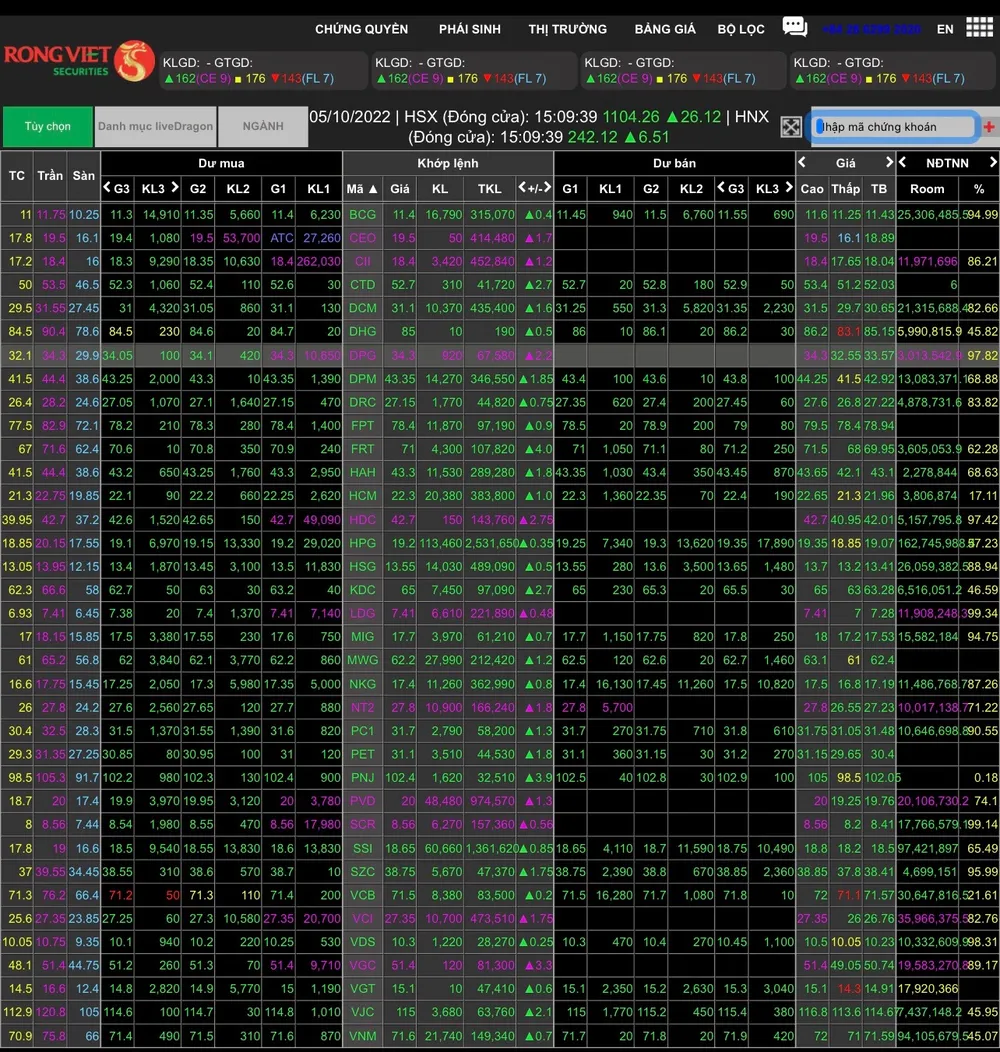
Task: Open the chat speech bubble icon
Action: (794, 27)
